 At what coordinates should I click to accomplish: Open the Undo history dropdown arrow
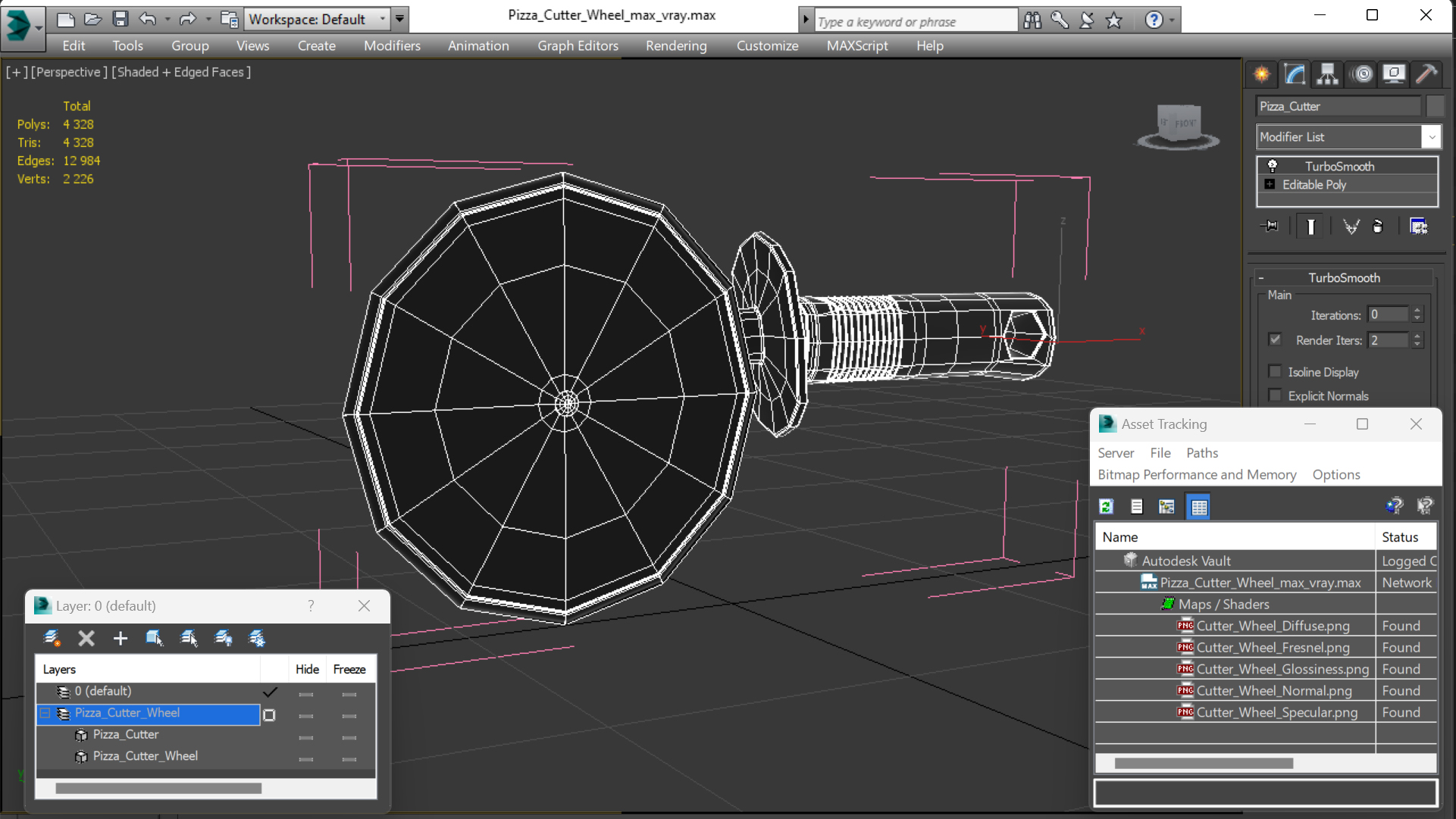point(167,19)
